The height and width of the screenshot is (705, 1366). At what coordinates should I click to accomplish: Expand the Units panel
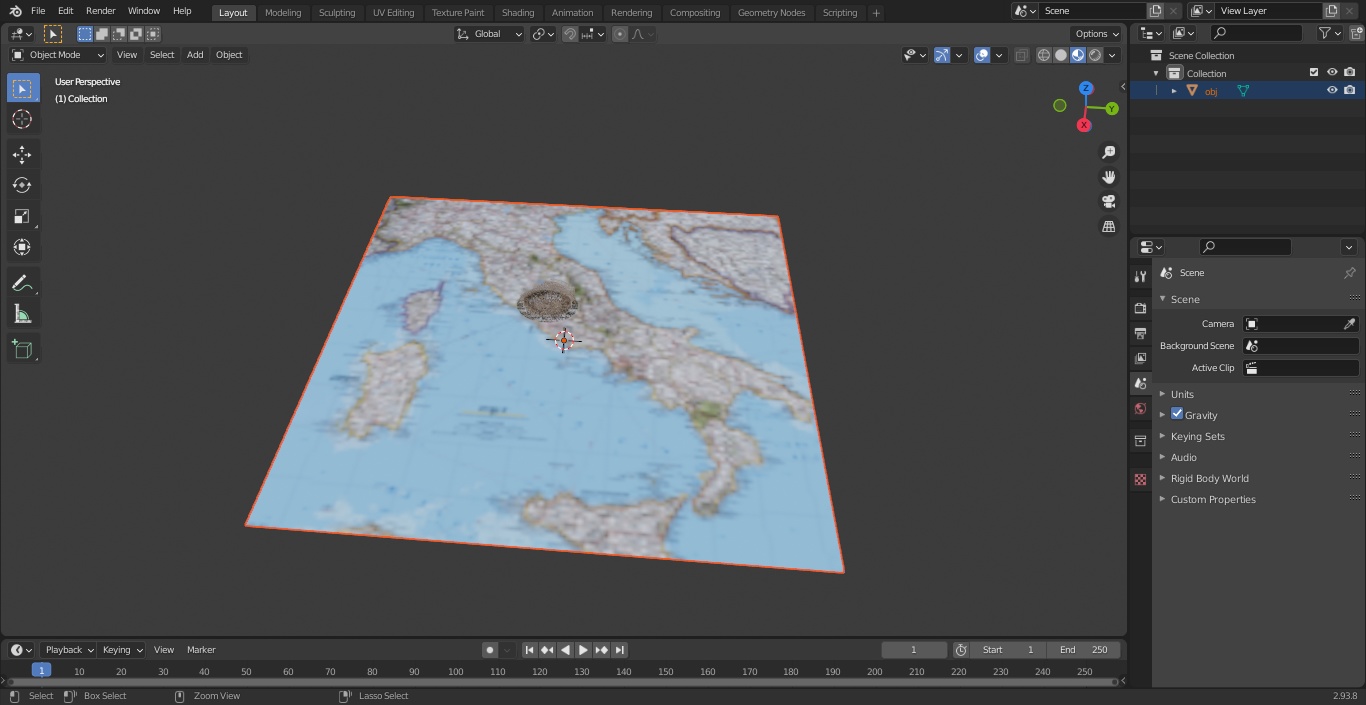[x=1182, y=394]
